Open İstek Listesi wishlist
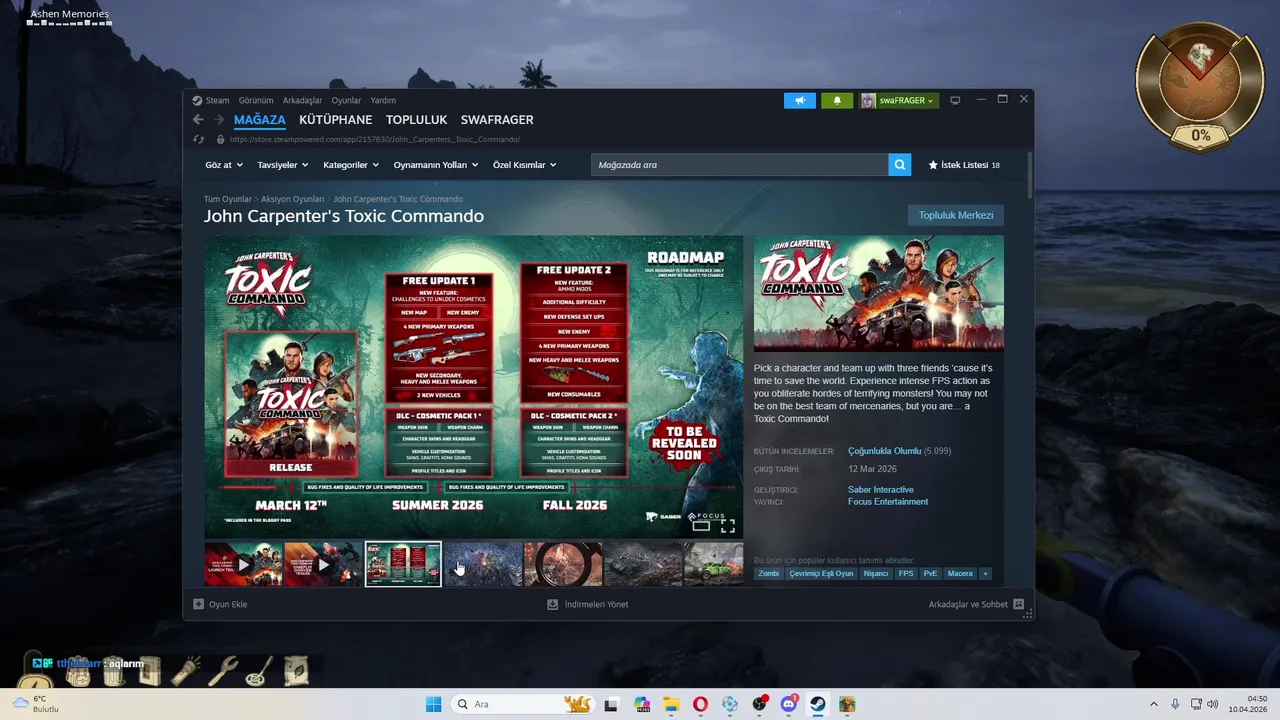Image resolution: width=1280 pixels, height=720 pixels. tap(964, 165)
